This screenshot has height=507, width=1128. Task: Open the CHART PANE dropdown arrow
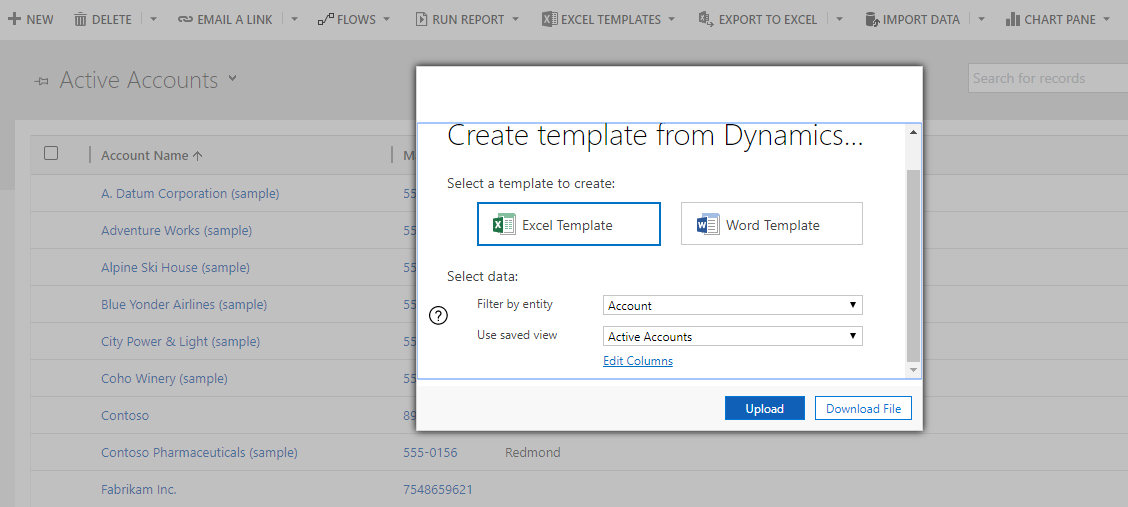[x=1106, y=19]
